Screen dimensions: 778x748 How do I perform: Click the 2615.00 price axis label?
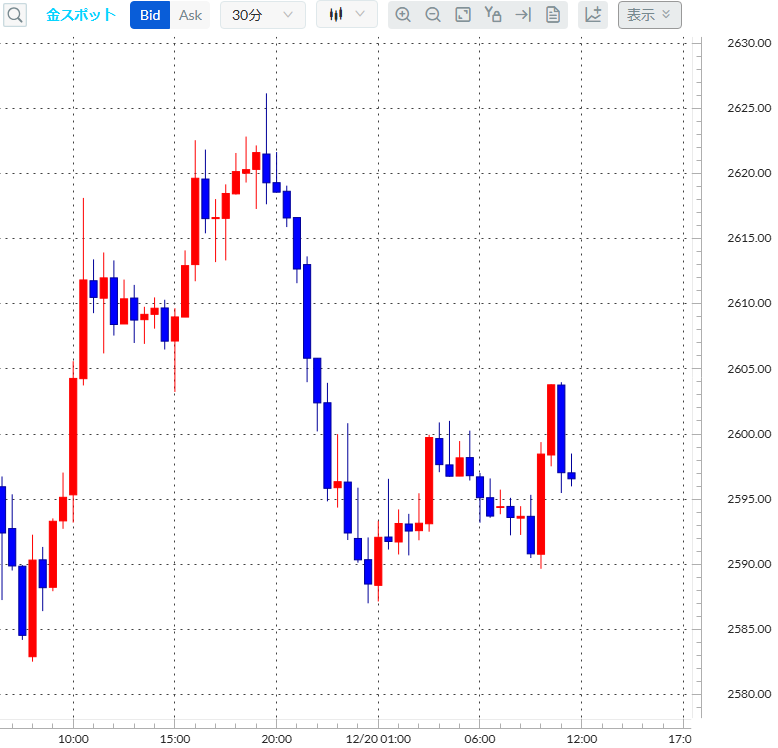(x=749, y=238)
